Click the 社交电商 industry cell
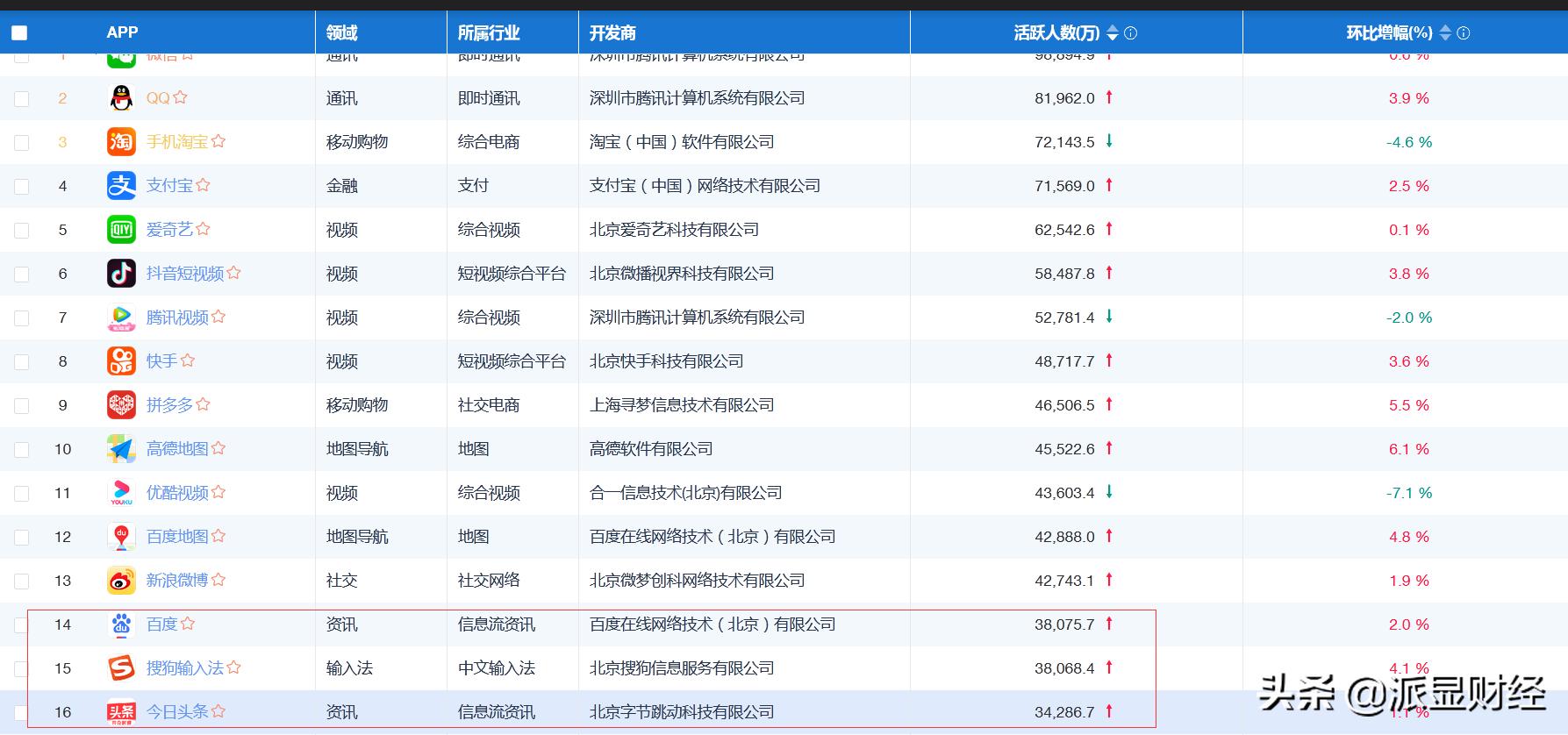 [489, 404]
